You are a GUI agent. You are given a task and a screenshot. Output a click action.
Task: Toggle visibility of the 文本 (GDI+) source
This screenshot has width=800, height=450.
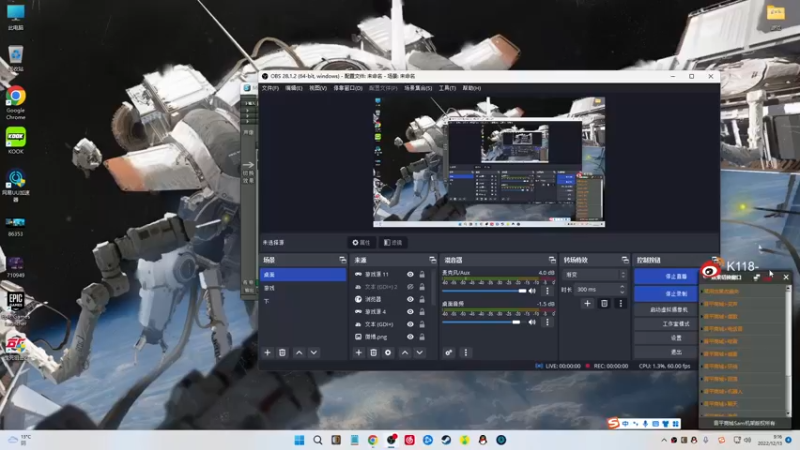(x=410, y=324)
